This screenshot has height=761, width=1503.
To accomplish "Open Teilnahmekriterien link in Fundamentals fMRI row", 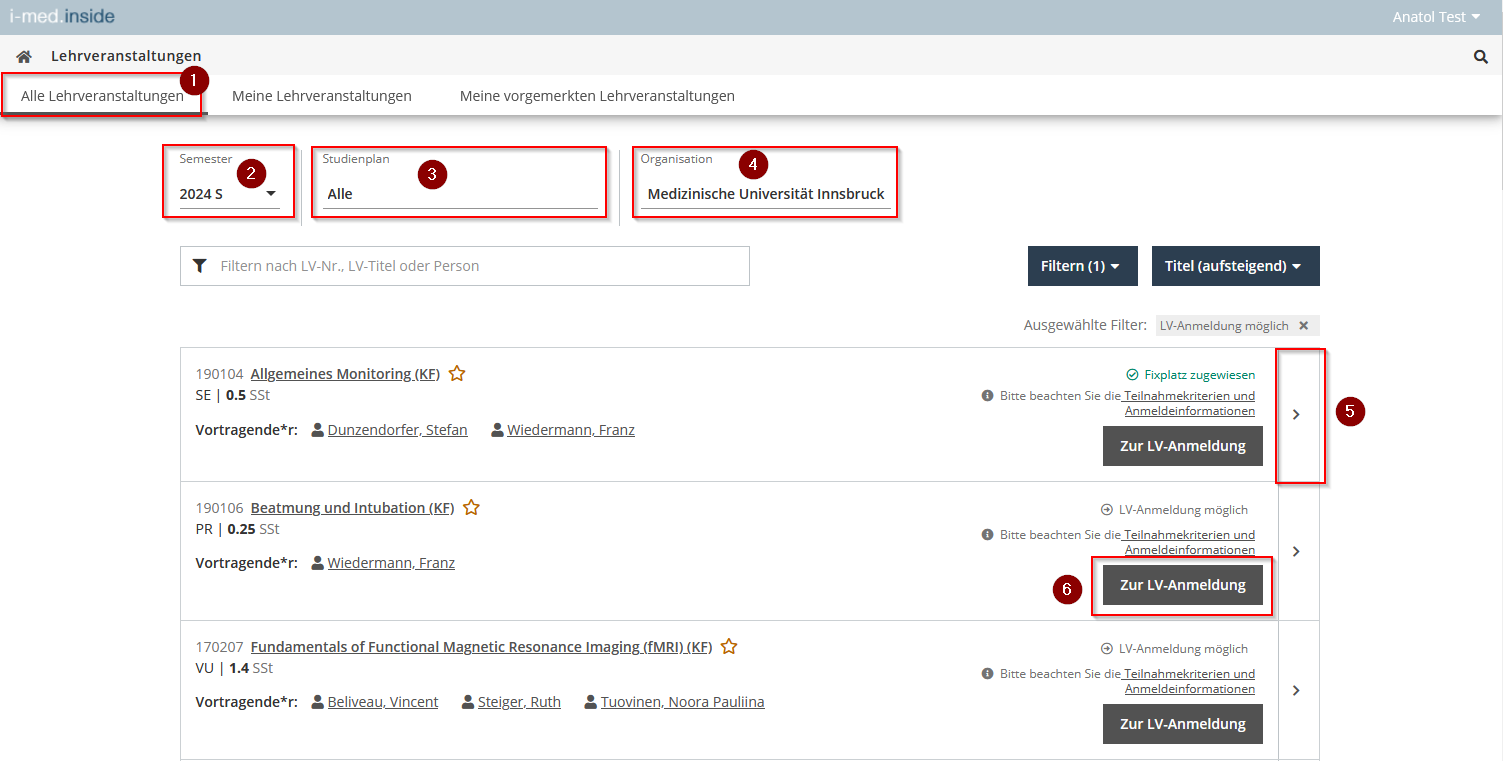I will pos(1189,681).
